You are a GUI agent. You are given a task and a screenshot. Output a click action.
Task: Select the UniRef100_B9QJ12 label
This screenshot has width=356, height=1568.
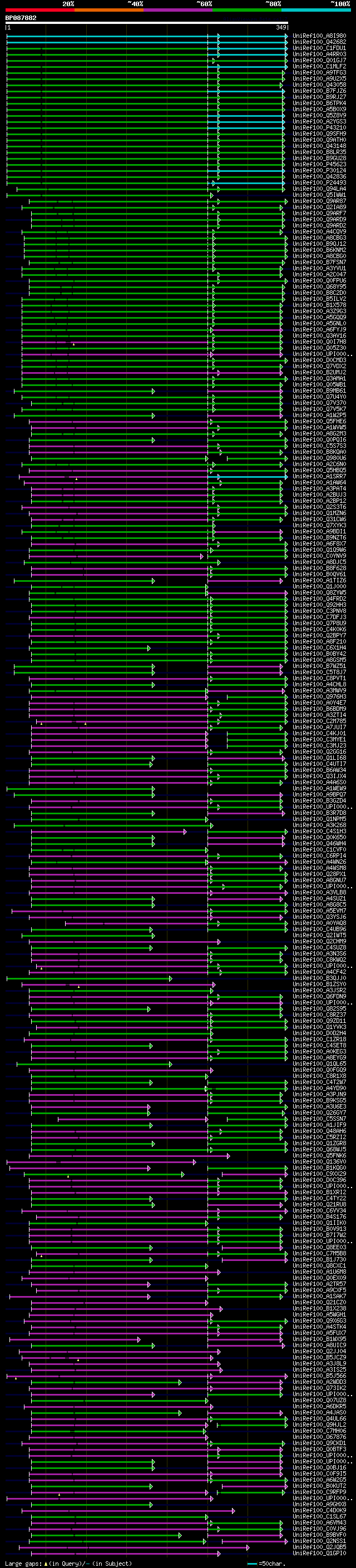point(319,244)
